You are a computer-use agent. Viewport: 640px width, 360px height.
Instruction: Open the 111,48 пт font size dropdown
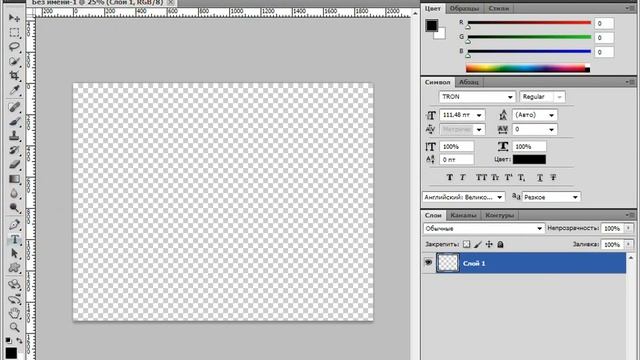479,115
